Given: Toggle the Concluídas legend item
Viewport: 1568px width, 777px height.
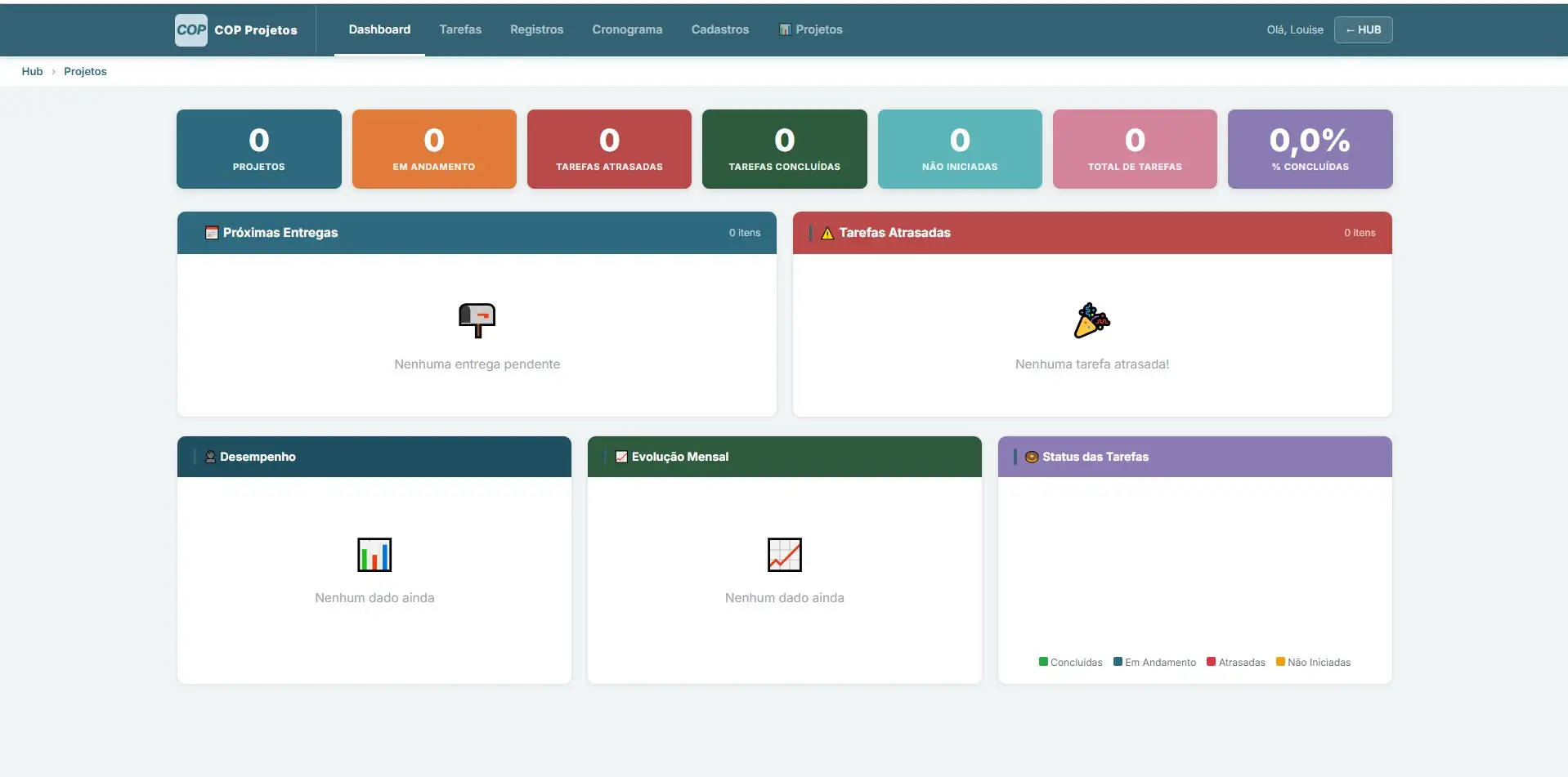Looking at the screenshot, I should point(1070,663).
